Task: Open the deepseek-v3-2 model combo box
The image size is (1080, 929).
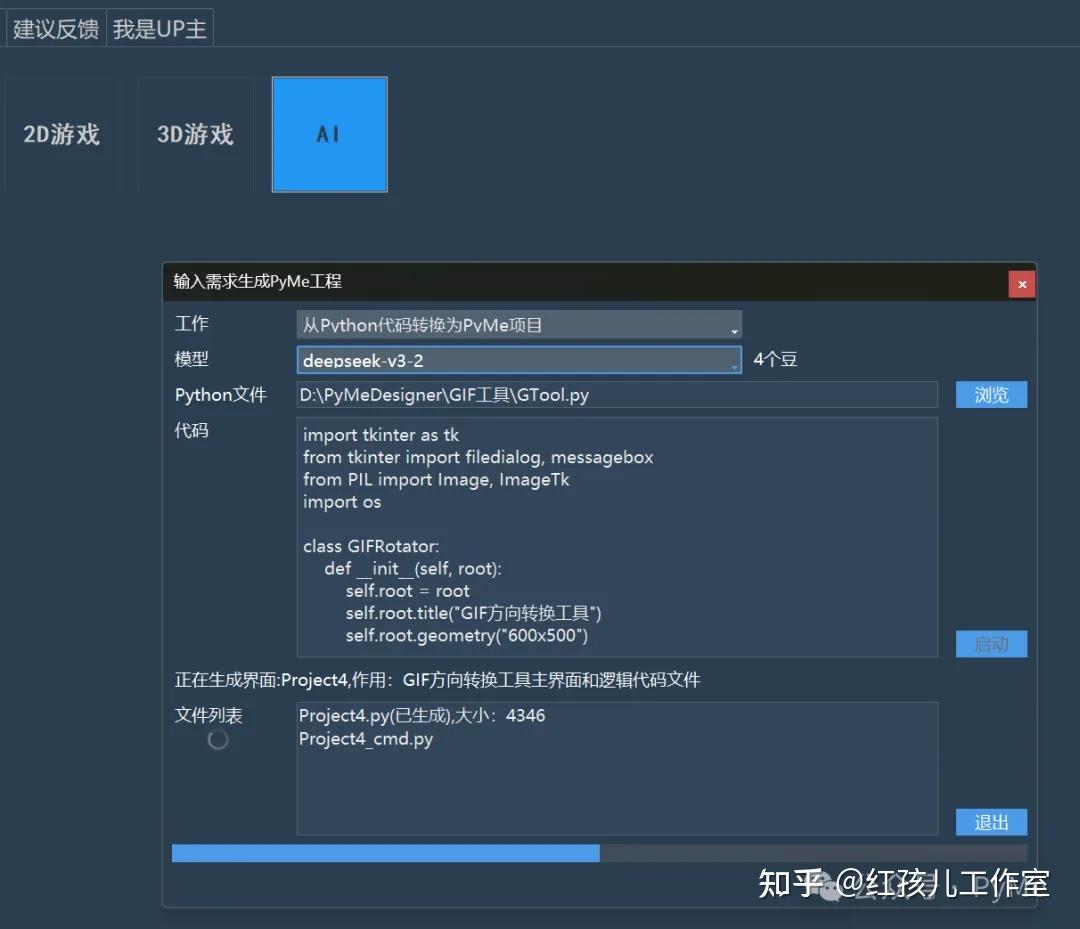Action: click(519, 360)
